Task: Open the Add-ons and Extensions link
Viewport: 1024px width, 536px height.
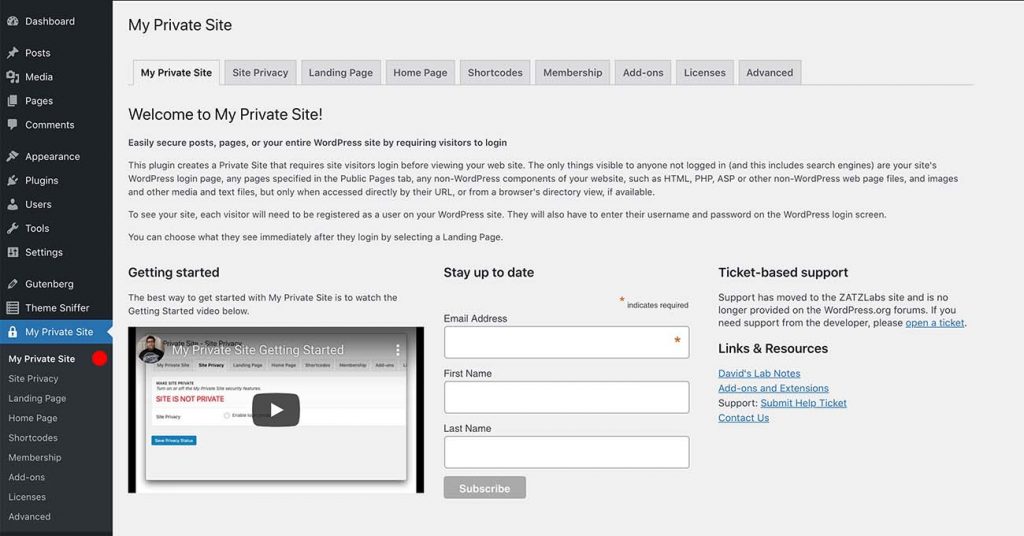Action: pos(773,388)
